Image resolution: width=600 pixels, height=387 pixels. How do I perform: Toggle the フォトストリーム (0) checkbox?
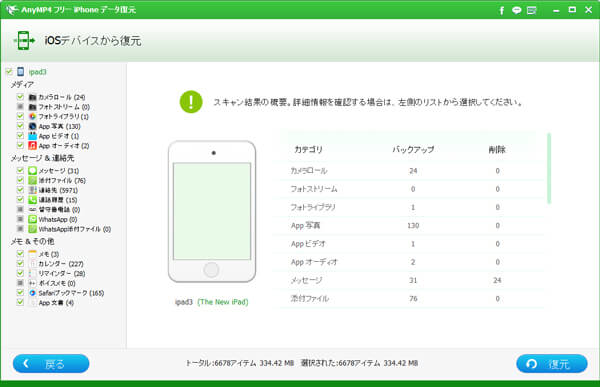click(x=20, y=106)
